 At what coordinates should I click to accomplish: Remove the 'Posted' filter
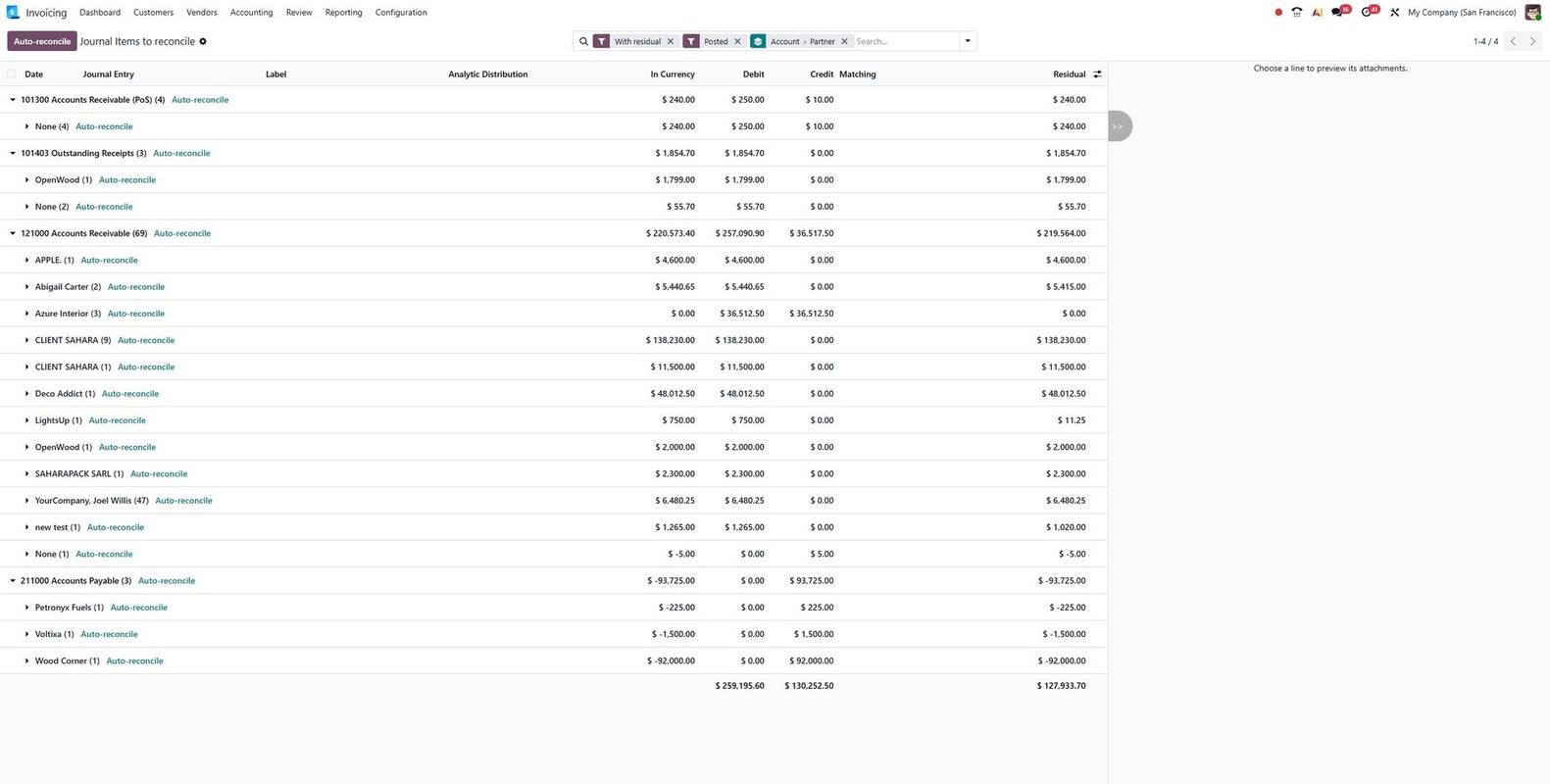coord(737,42)
